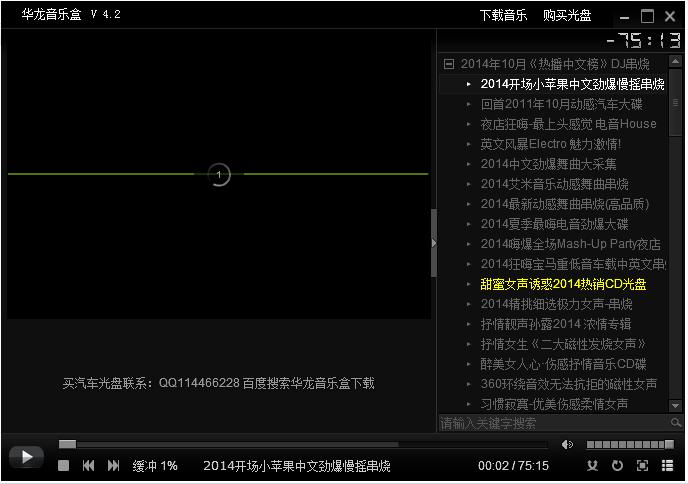Open the 购买光盘 menu
This screenshot has width=688, height=484.
(567, 15)
